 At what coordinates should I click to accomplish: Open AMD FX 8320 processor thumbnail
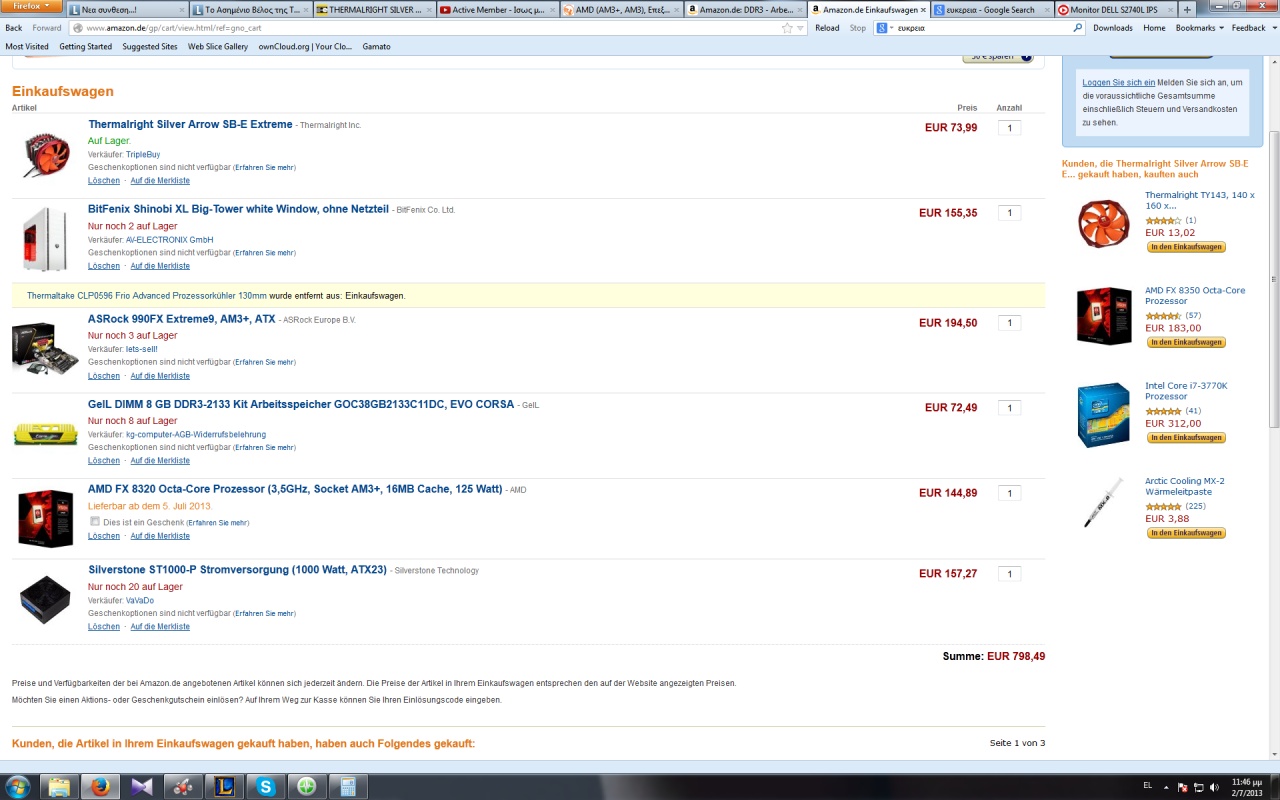(46, 518)
